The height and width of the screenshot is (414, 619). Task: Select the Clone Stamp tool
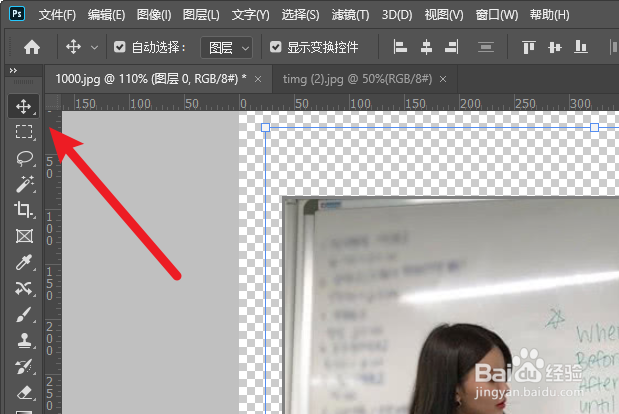[x=24, y=341]
